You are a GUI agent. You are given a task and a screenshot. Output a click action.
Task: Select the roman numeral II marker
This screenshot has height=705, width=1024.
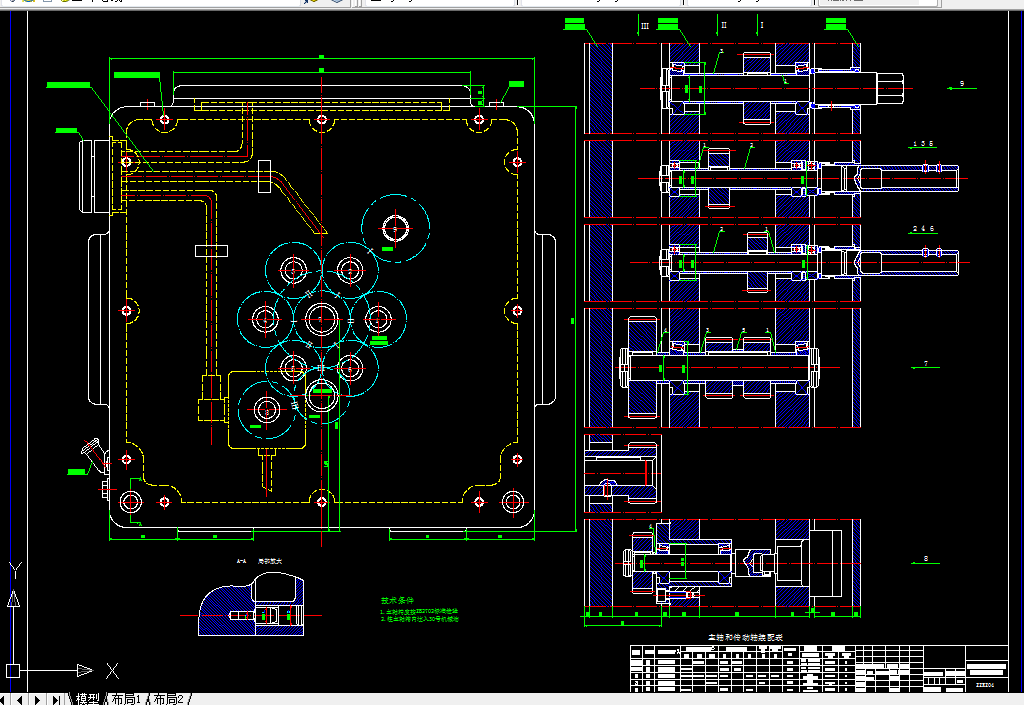tap(724, 25)
